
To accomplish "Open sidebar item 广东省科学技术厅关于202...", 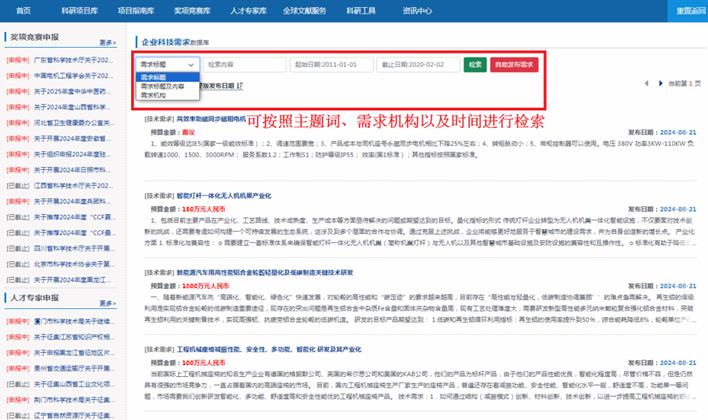I will coord(73,60).
